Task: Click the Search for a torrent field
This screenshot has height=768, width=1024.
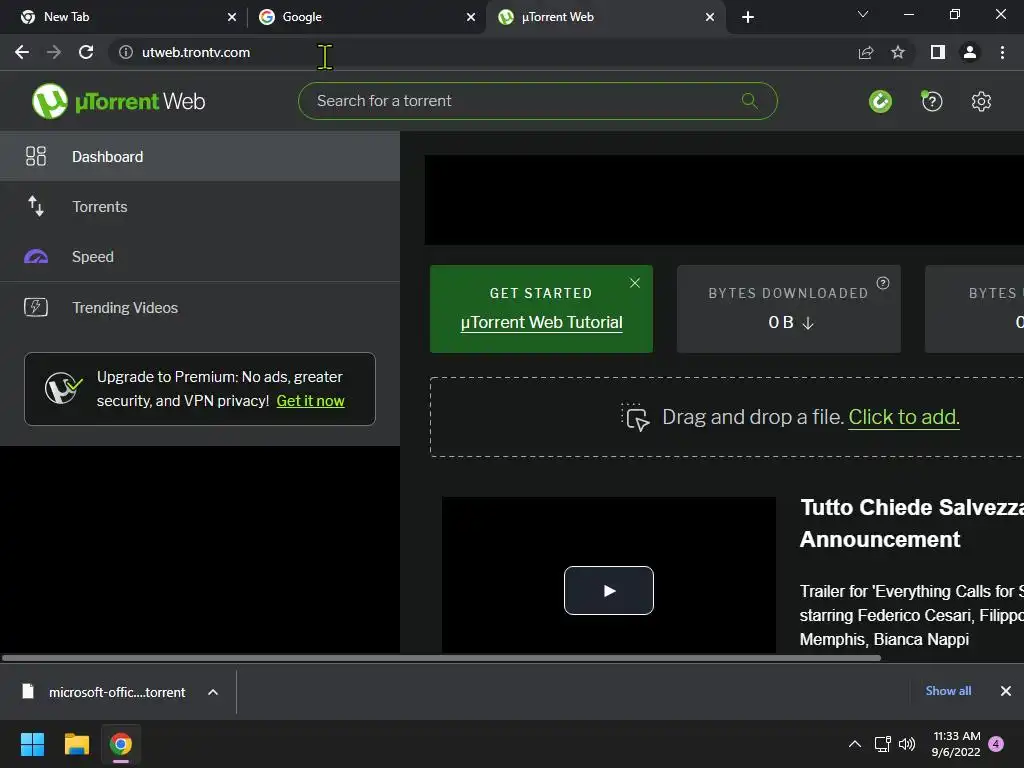Action: [x=537, y=101]
